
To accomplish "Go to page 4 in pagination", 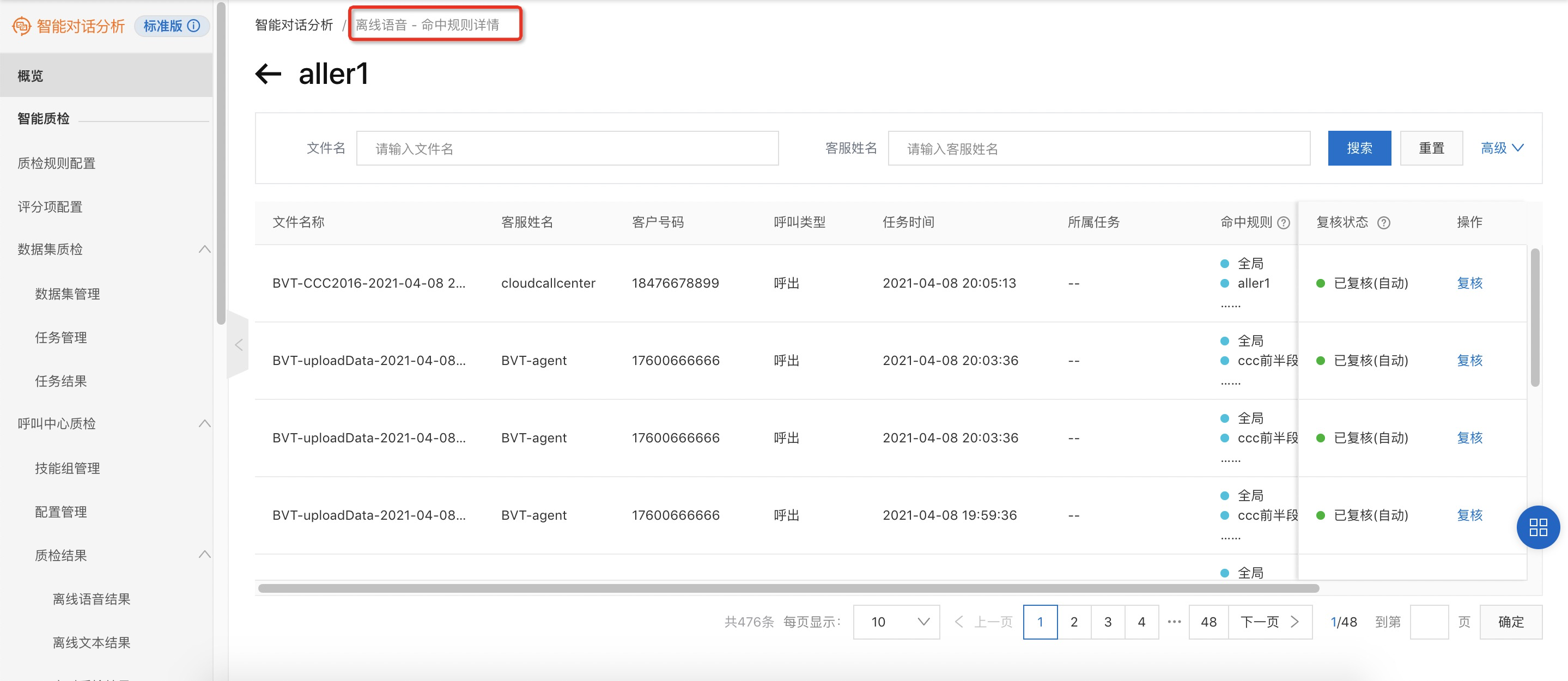I will tap(1141, 622).
